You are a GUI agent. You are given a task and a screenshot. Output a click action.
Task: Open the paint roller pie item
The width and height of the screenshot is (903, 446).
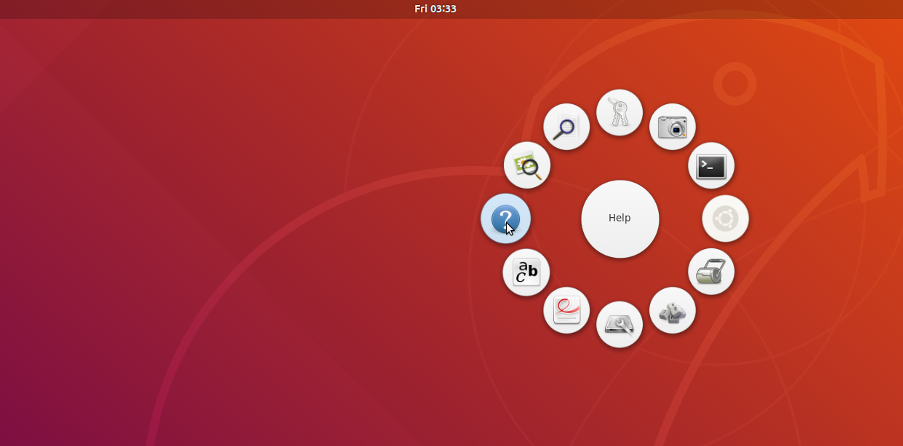(x=711, y=271)
